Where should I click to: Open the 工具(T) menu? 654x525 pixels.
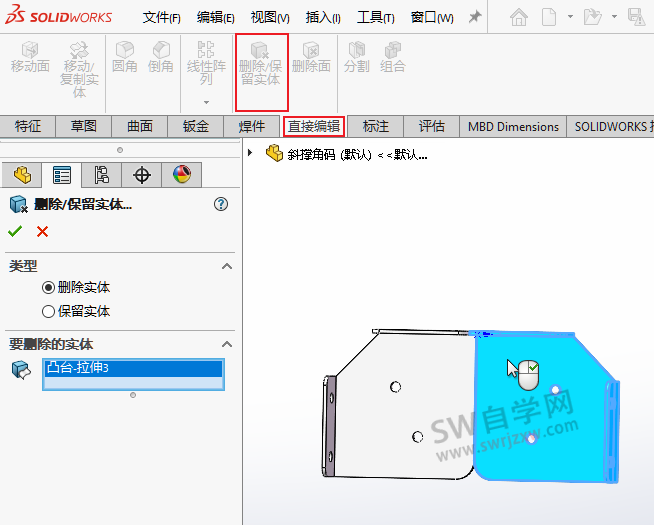click(375, 18)
